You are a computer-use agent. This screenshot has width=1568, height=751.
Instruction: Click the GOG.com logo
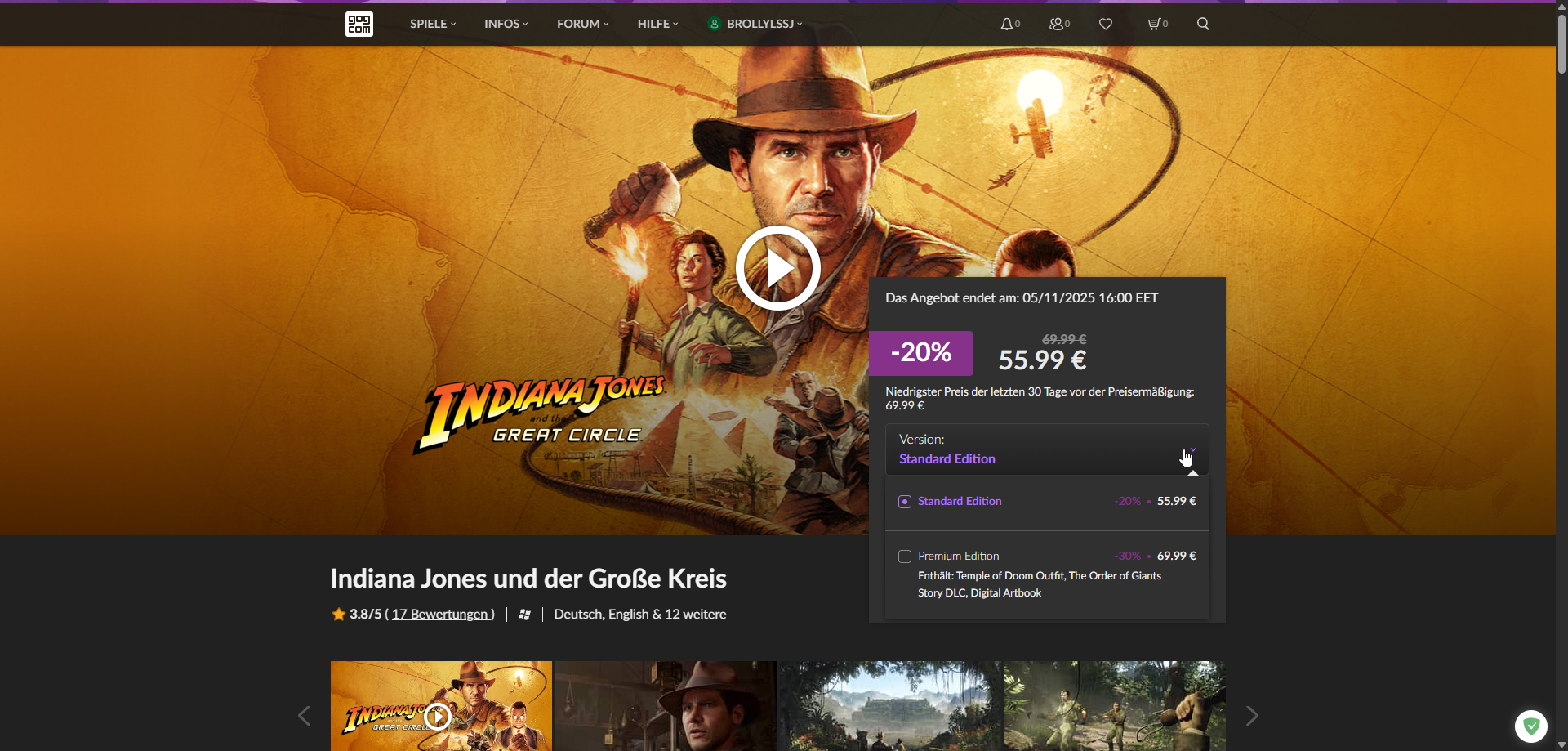pos(359,24)
